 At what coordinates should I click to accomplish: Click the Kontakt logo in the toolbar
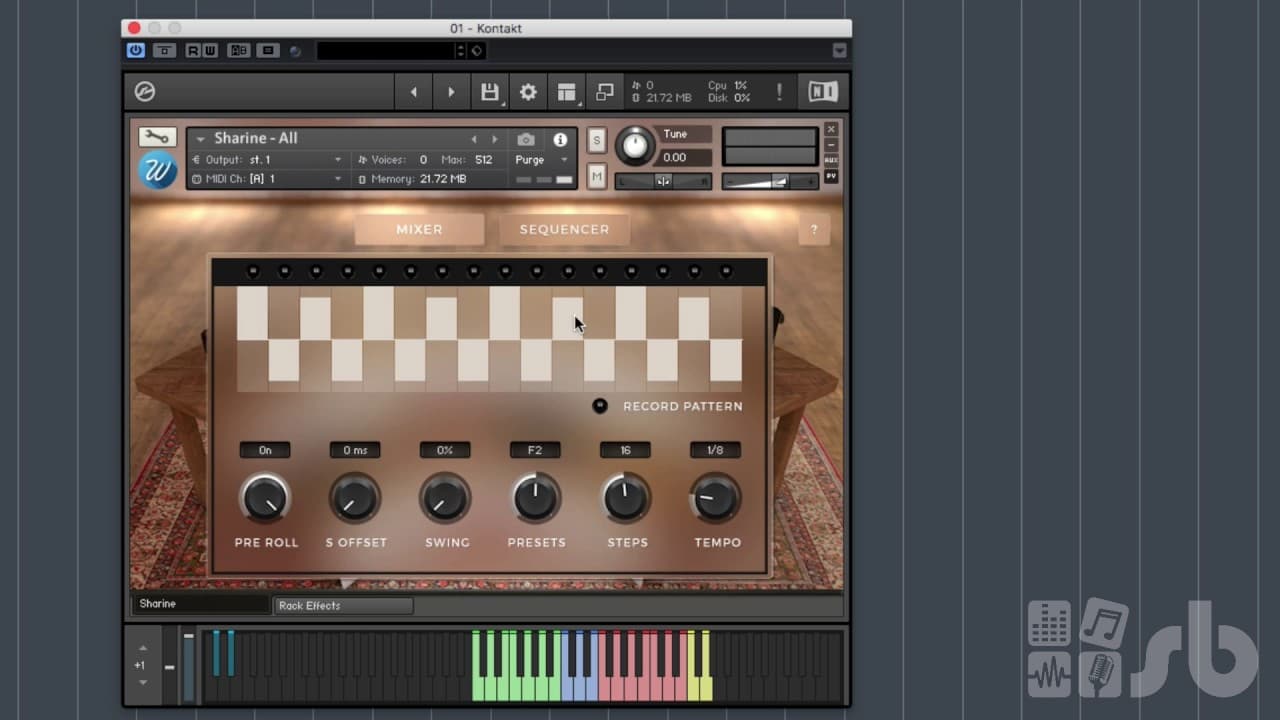(x=145, y=92)
